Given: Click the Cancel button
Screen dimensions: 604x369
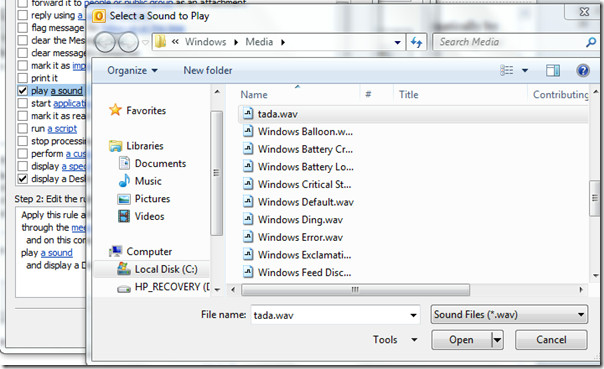Looking at the screenshot, I should click(x=551, y=340).
